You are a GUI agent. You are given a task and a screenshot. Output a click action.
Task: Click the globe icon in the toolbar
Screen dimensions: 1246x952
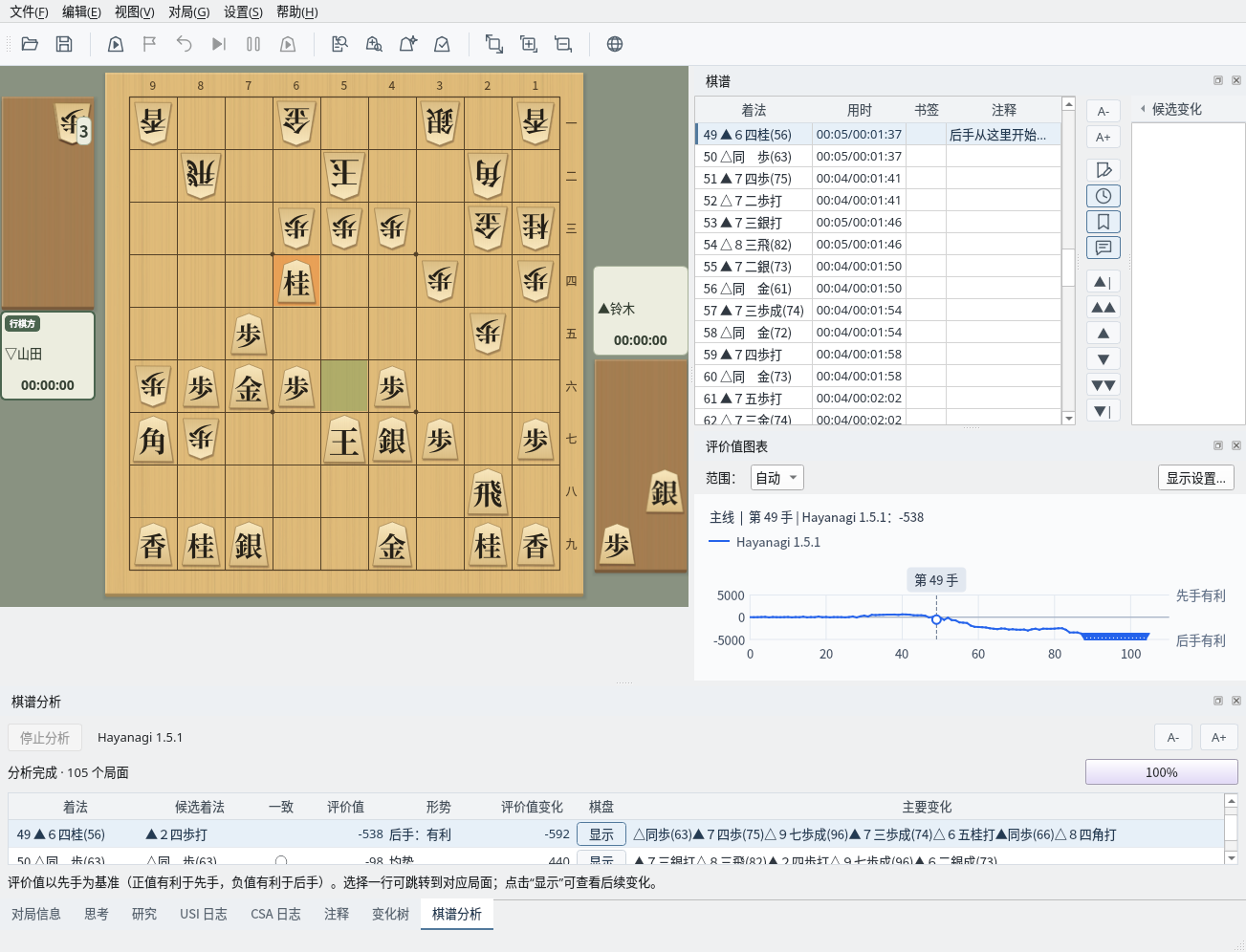pyautogui.click(x=615, y=44)
